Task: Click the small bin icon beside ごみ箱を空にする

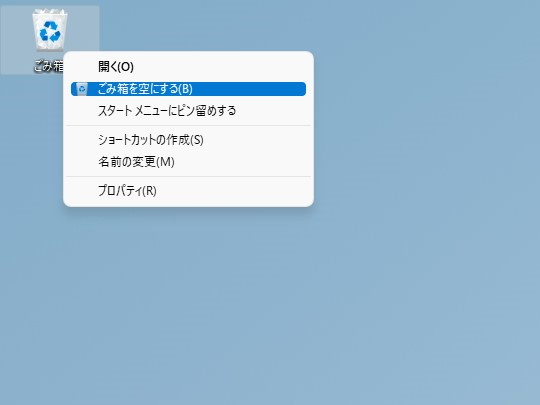Action: point(82,89)
